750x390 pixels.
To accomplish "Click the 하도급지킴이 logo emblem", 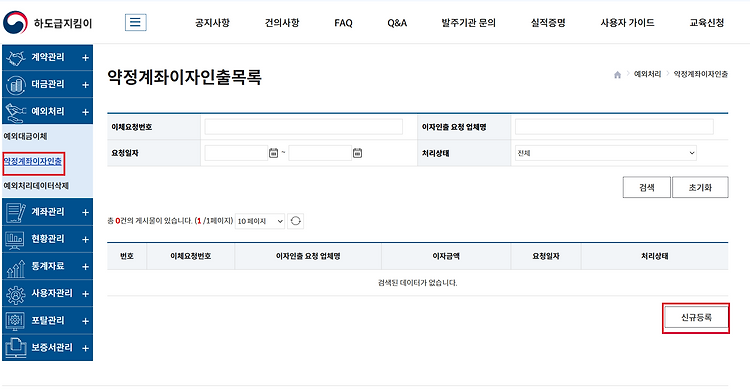I will coord(15,22).
